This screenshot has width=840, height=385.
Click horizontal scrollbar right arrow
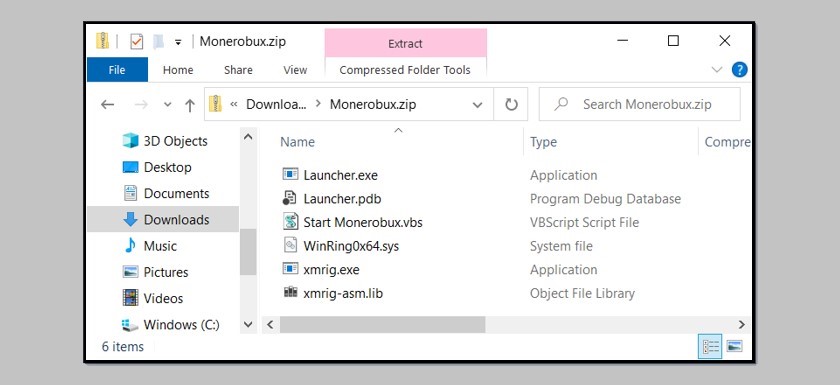point(741,324)
